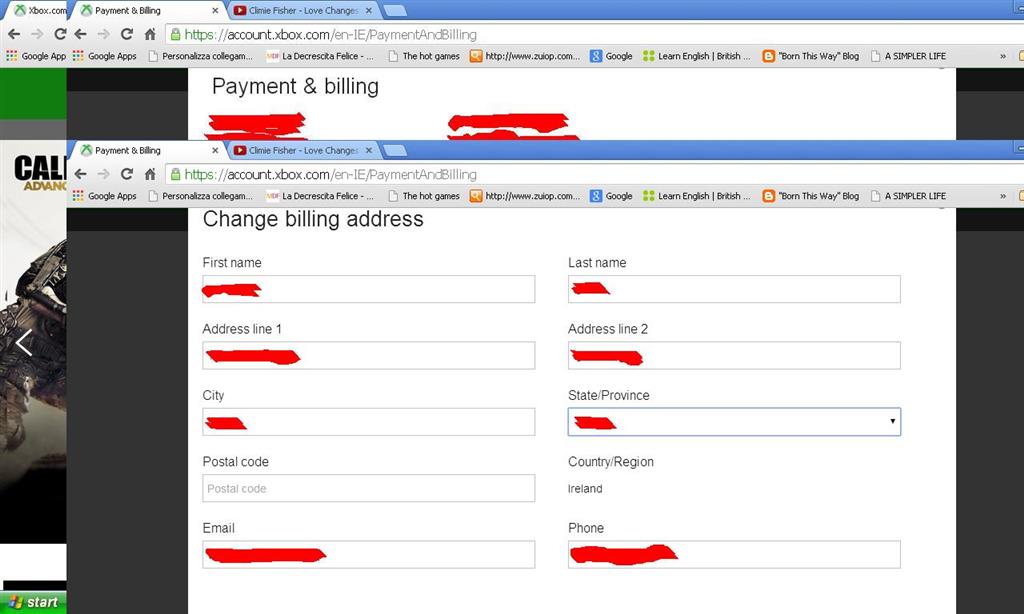Click the Address line 1 field
This screenshot has width=1024, height=614.
368,355
